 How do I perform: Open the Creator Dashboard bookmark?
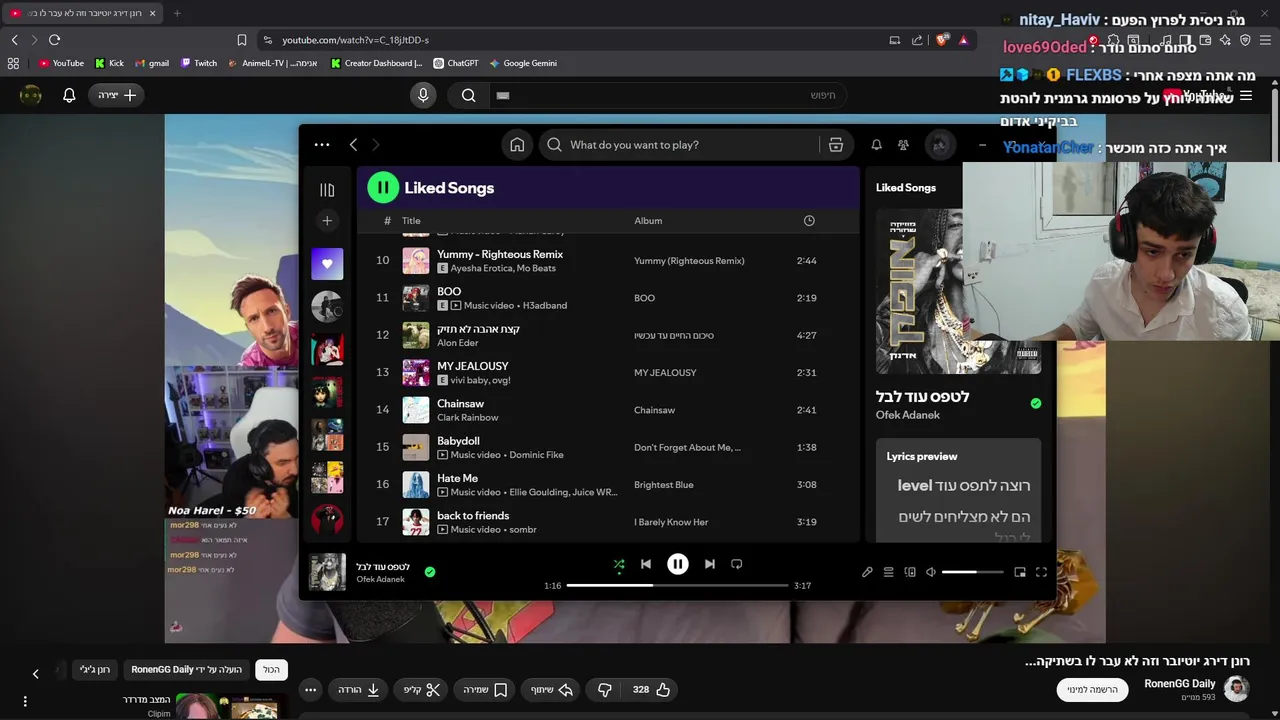tap(377, 63)
